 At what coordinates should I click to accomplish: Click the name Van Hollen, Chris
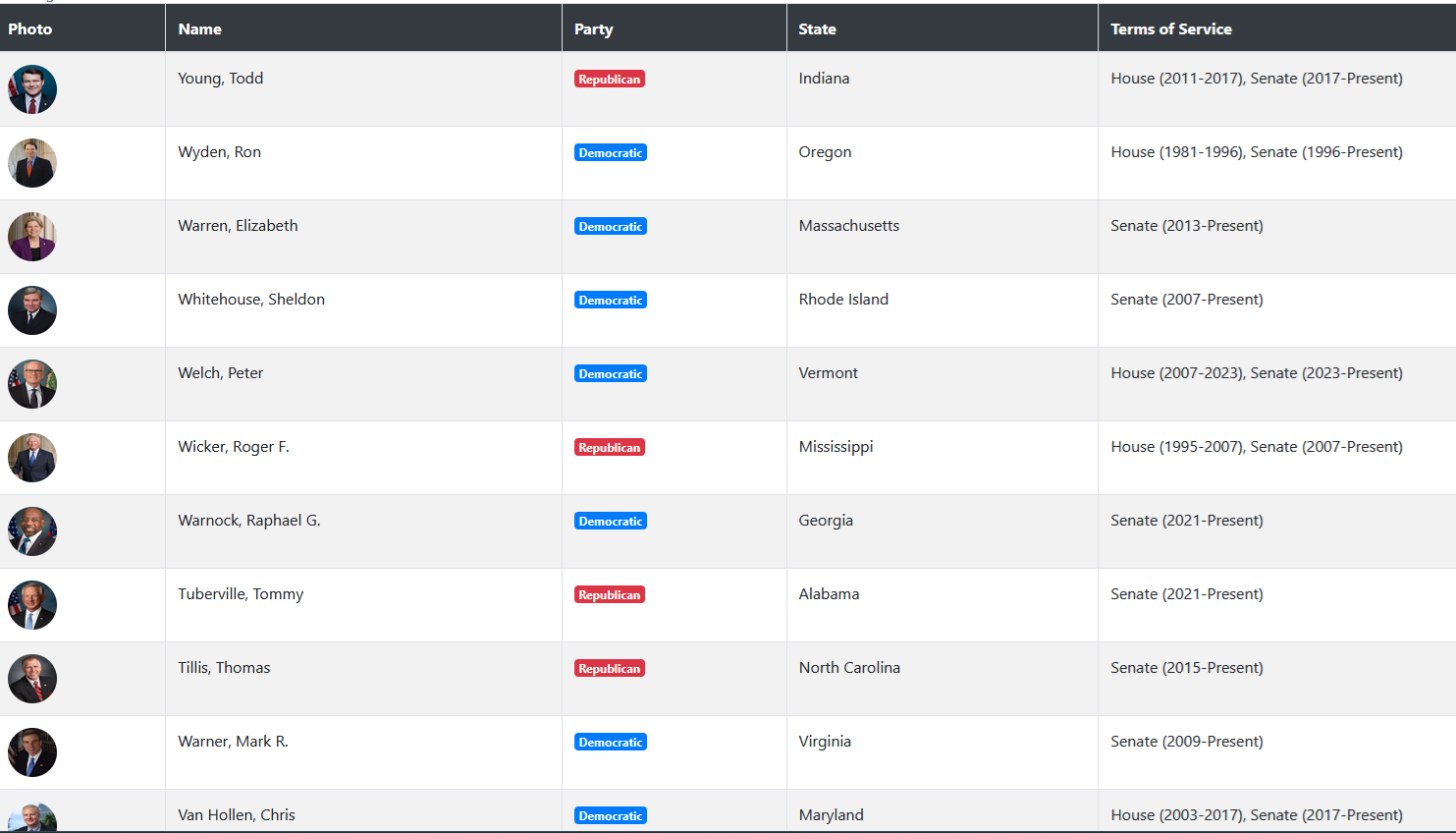coord(237,815)
